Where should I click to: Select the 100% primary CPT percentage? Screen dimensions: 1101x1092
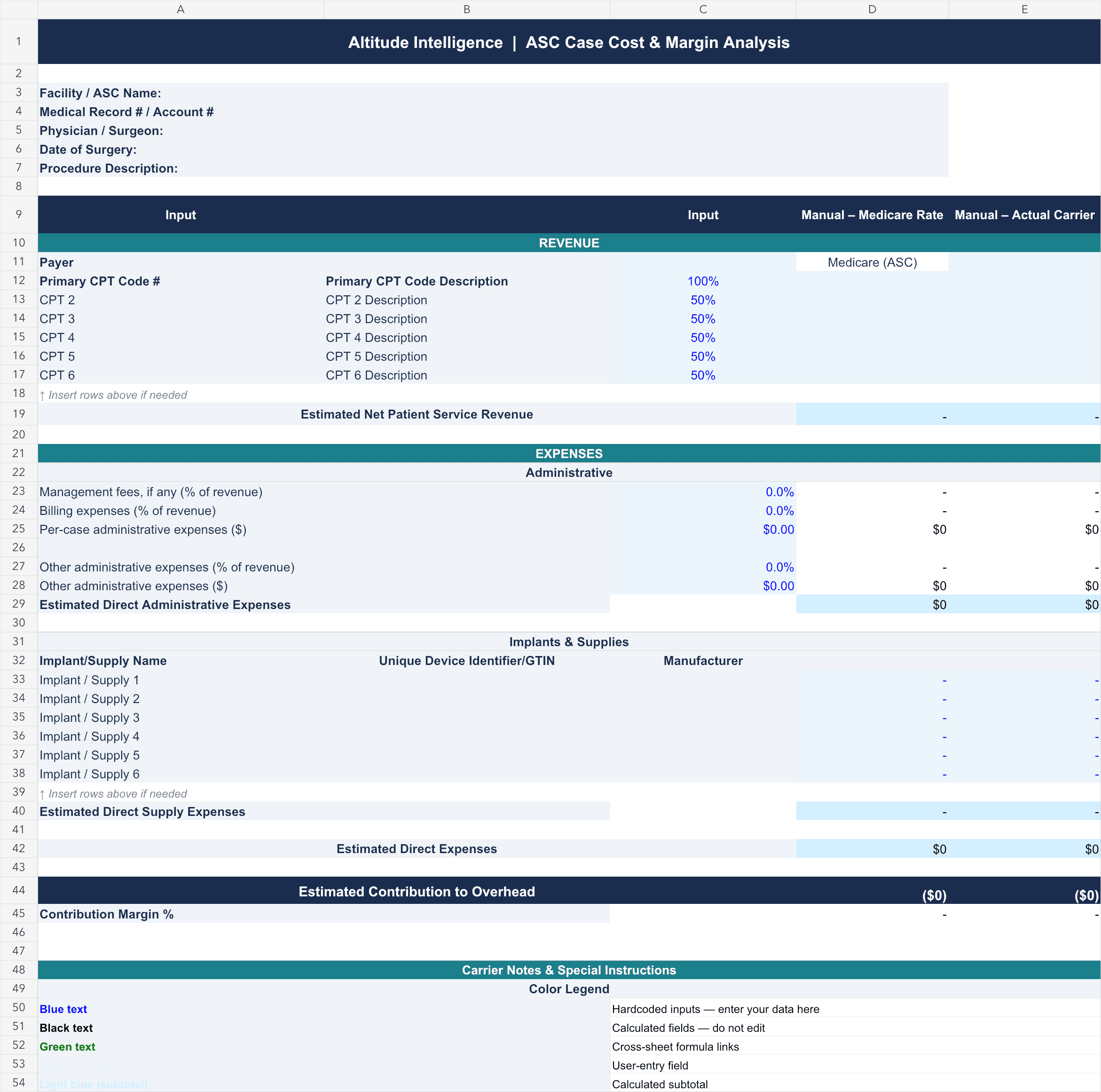coord(703,281)
